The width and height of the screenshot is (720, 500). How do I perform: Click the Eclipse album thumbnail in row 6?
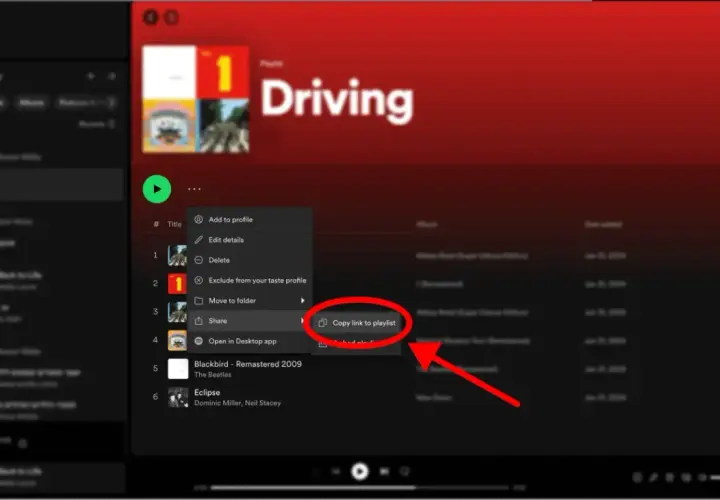point(178,397)
